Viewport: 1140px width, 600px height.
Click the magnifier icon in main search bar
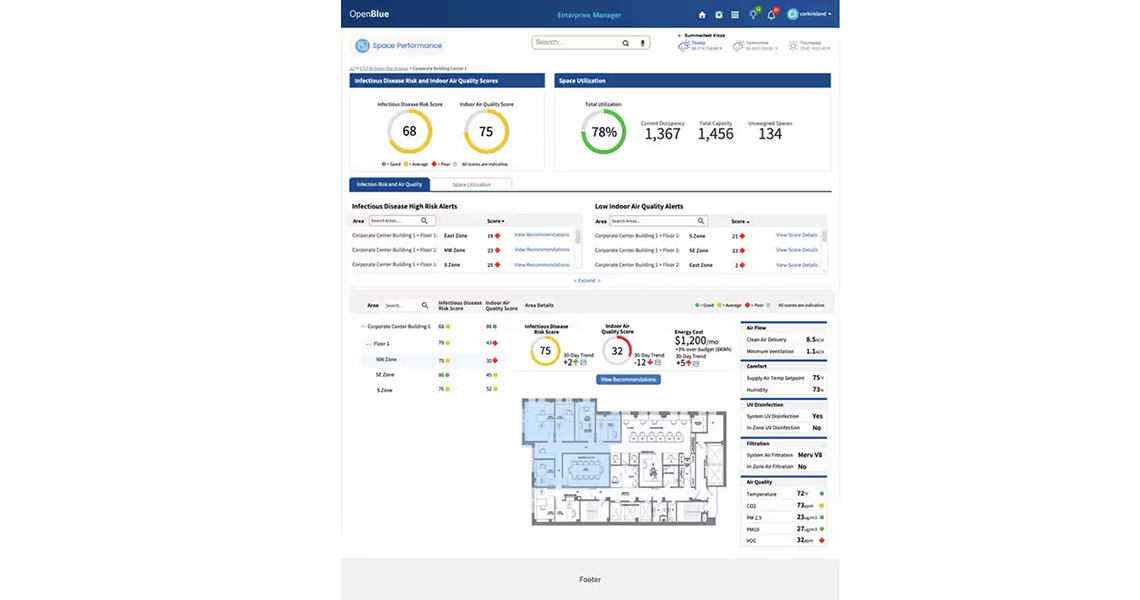pyautogui.click(x=626, y=43)
